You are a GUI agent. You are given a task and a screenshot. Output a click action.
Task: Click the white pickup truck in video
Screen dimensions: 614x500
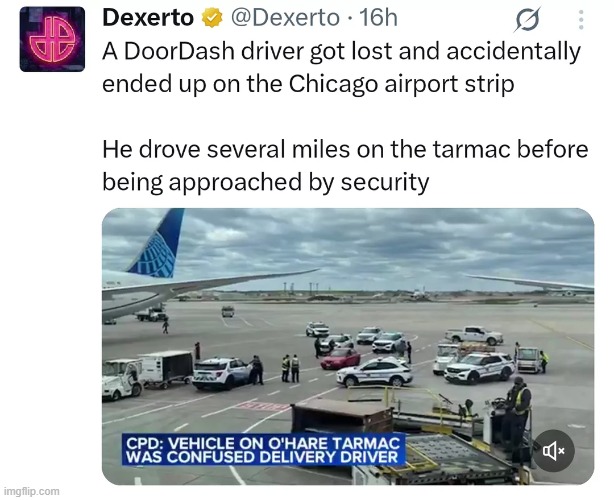[x=474, y=335]
